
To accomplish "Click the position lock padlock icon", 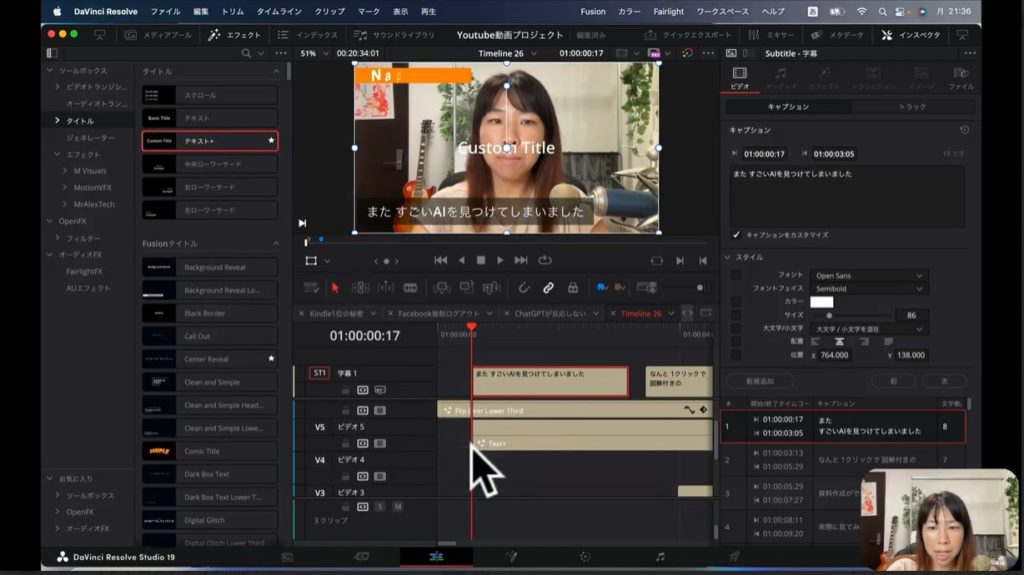I will click(x=572, y=288).
